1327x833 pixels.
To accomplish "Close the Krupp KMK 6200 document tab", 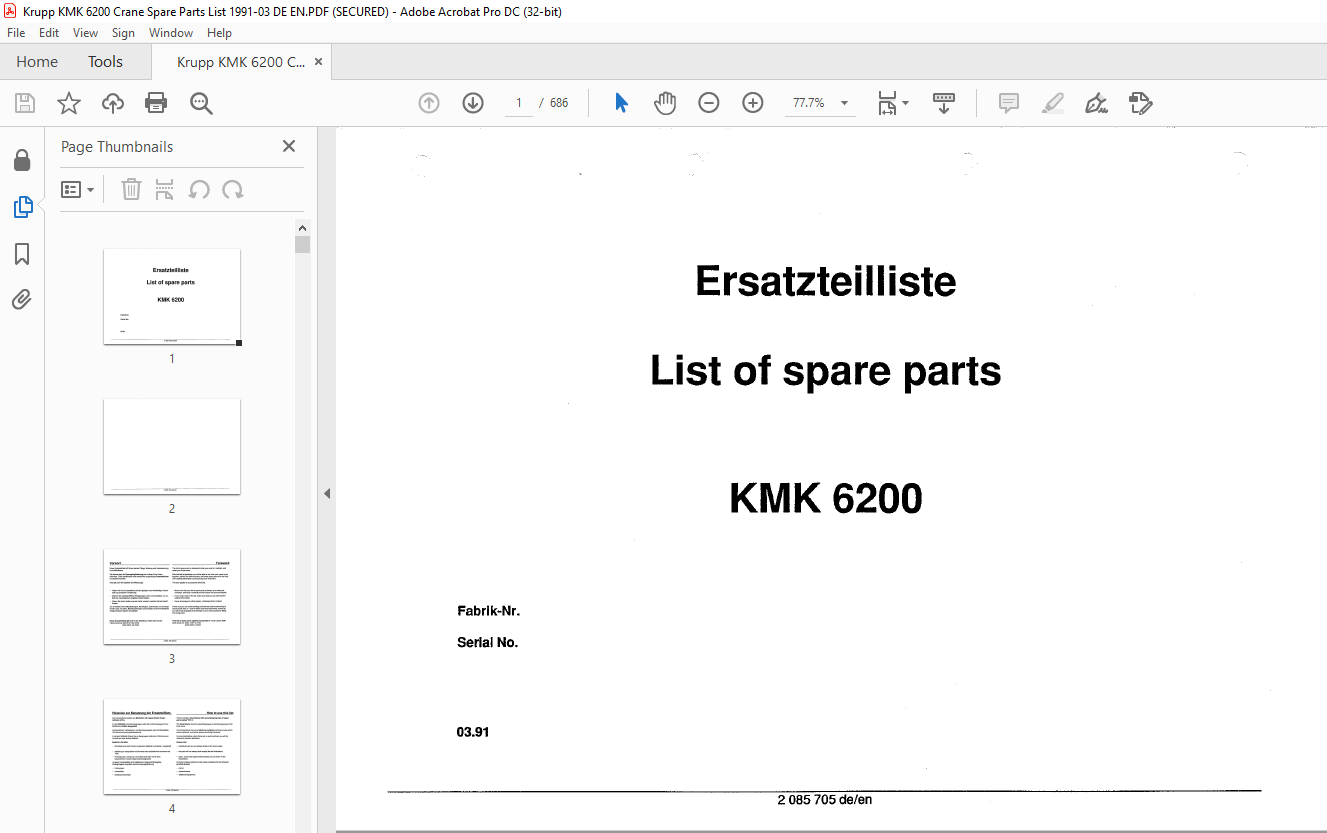I will coord(318,62).
